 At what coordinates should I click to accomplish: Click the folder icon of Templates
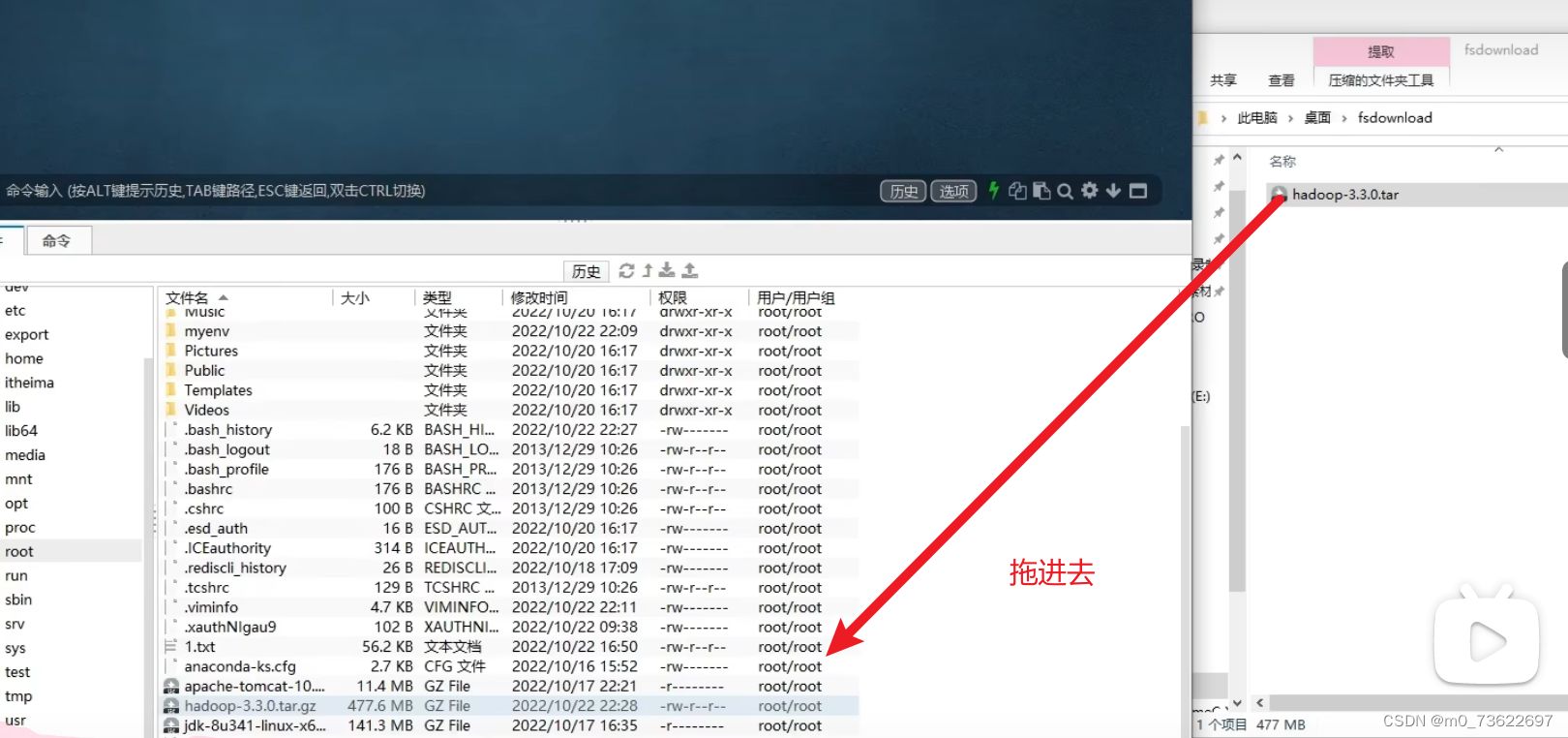(x=171, y=390)
